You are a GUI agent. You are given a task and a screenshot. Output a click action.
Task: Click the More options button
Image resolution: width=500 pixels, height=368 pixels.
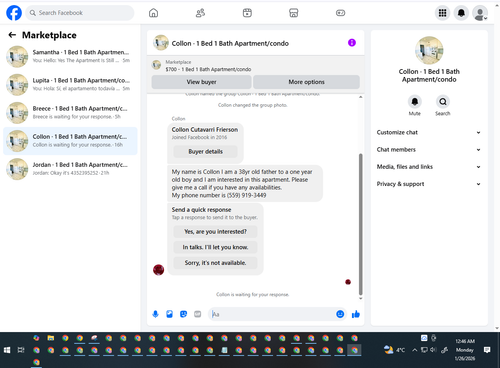coord(306,82)
